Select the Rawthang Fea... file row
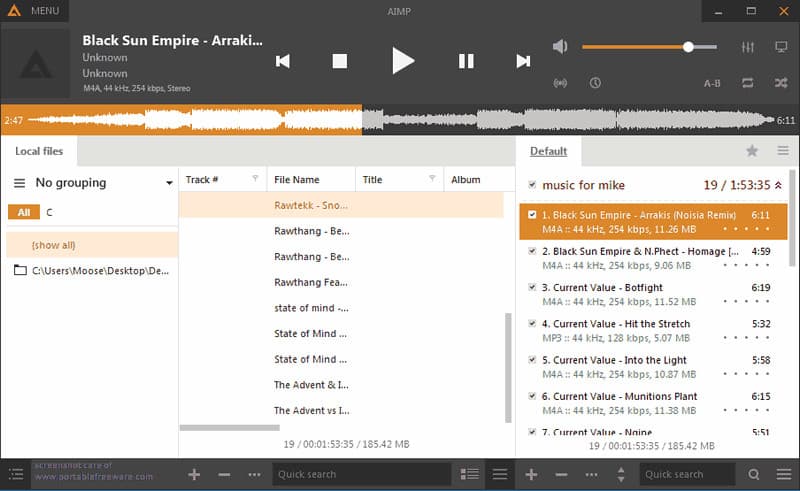Image resolution: width=800 pixels, height=491 pixels. [341, 282]
